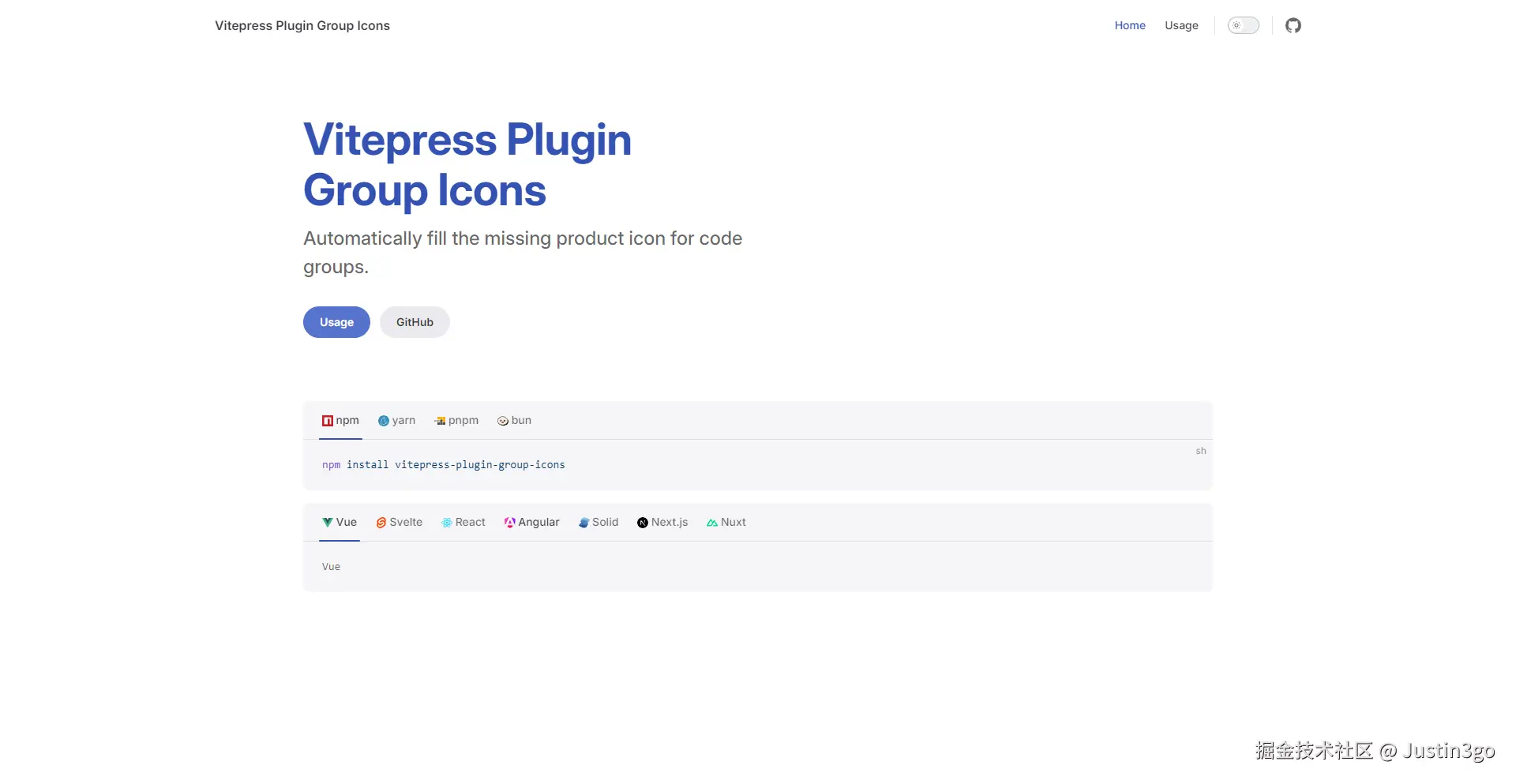The image size is (1516, 784).
Task: Click the Next.js logo icon
Action: 643,523
